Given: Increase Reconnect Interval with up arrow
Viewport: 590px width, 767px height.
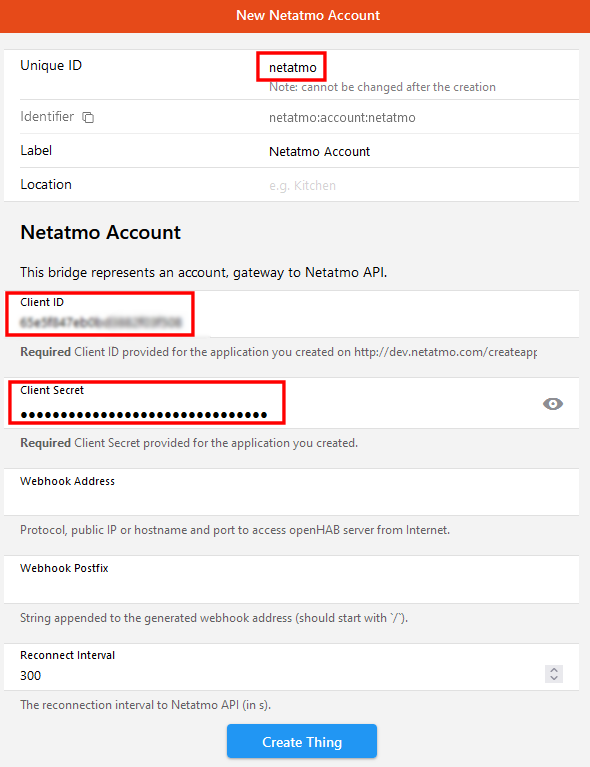Looking at the screenshot, I should 554,670.
